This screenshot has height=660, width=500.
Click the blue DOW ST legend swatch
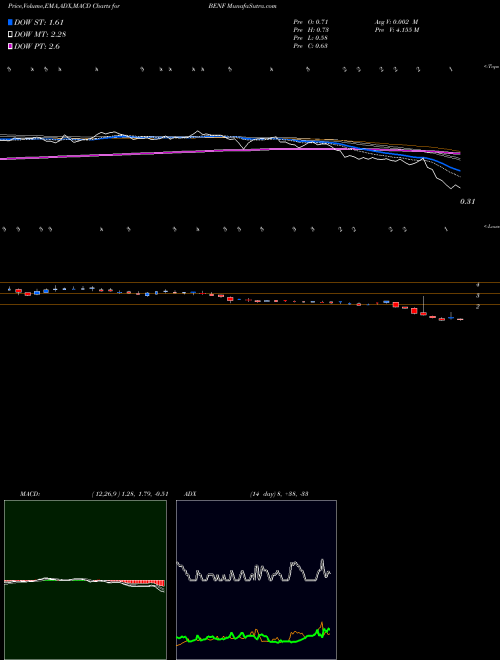tap(10, 22)
